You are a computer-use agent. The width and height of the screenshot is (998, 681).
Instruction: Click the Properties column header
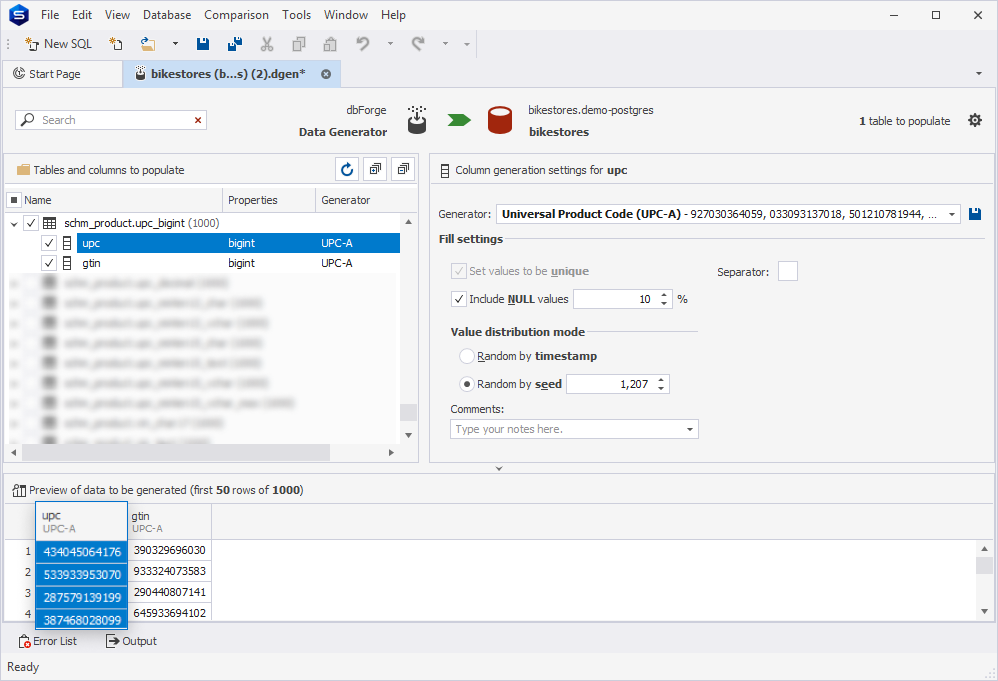coord(269,200)
